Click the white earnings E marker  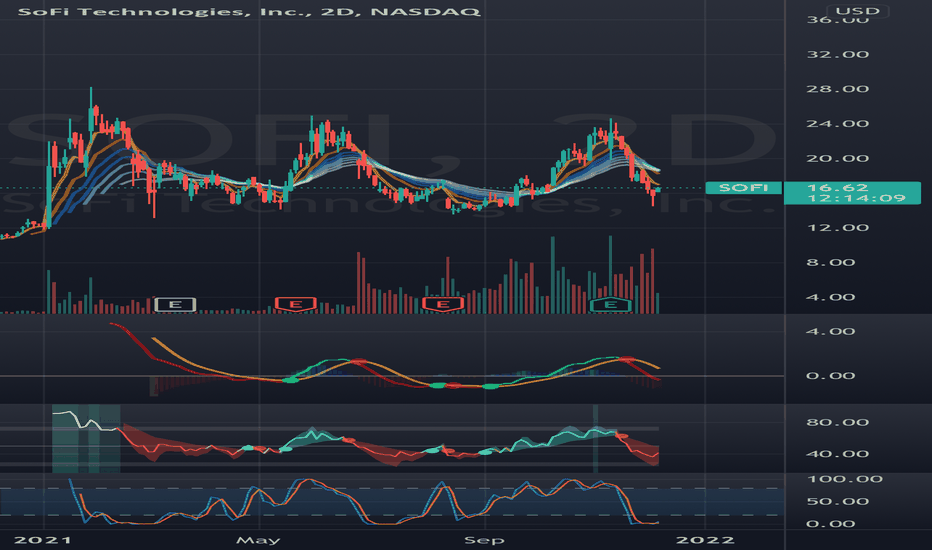pos(175,304)
